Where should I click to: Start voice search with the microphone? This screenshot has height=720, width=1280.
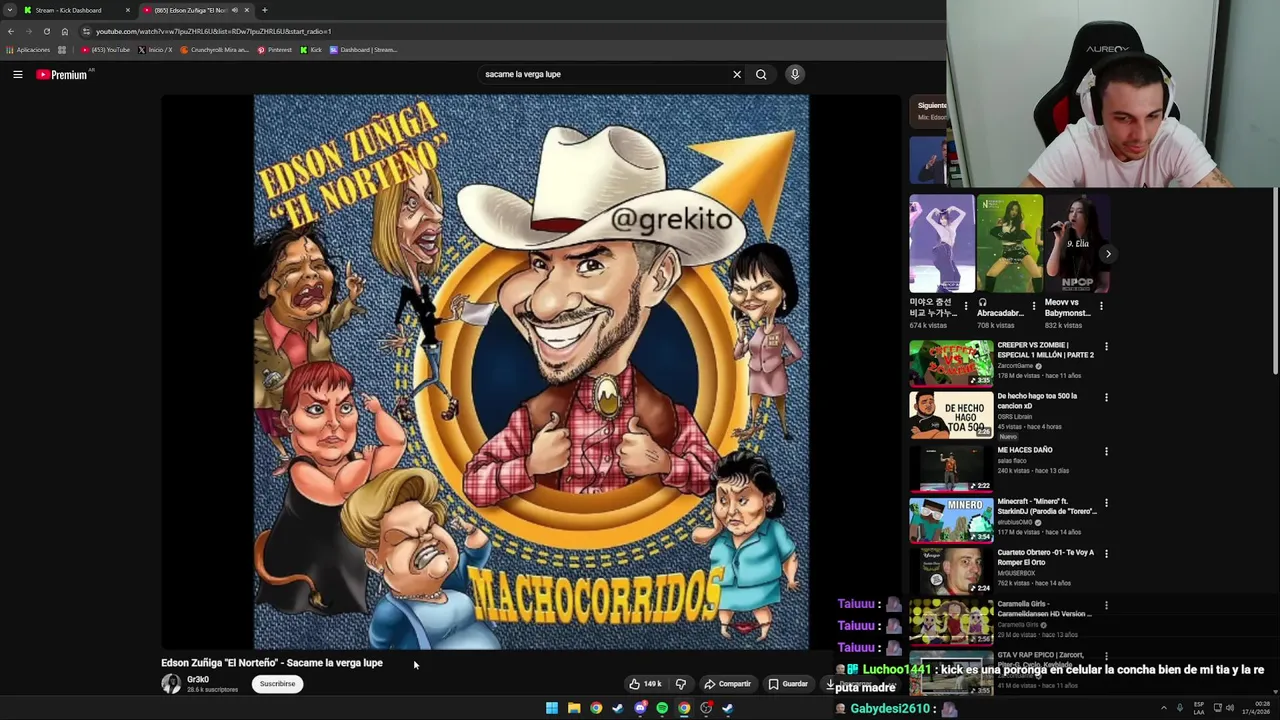(795, 74)
